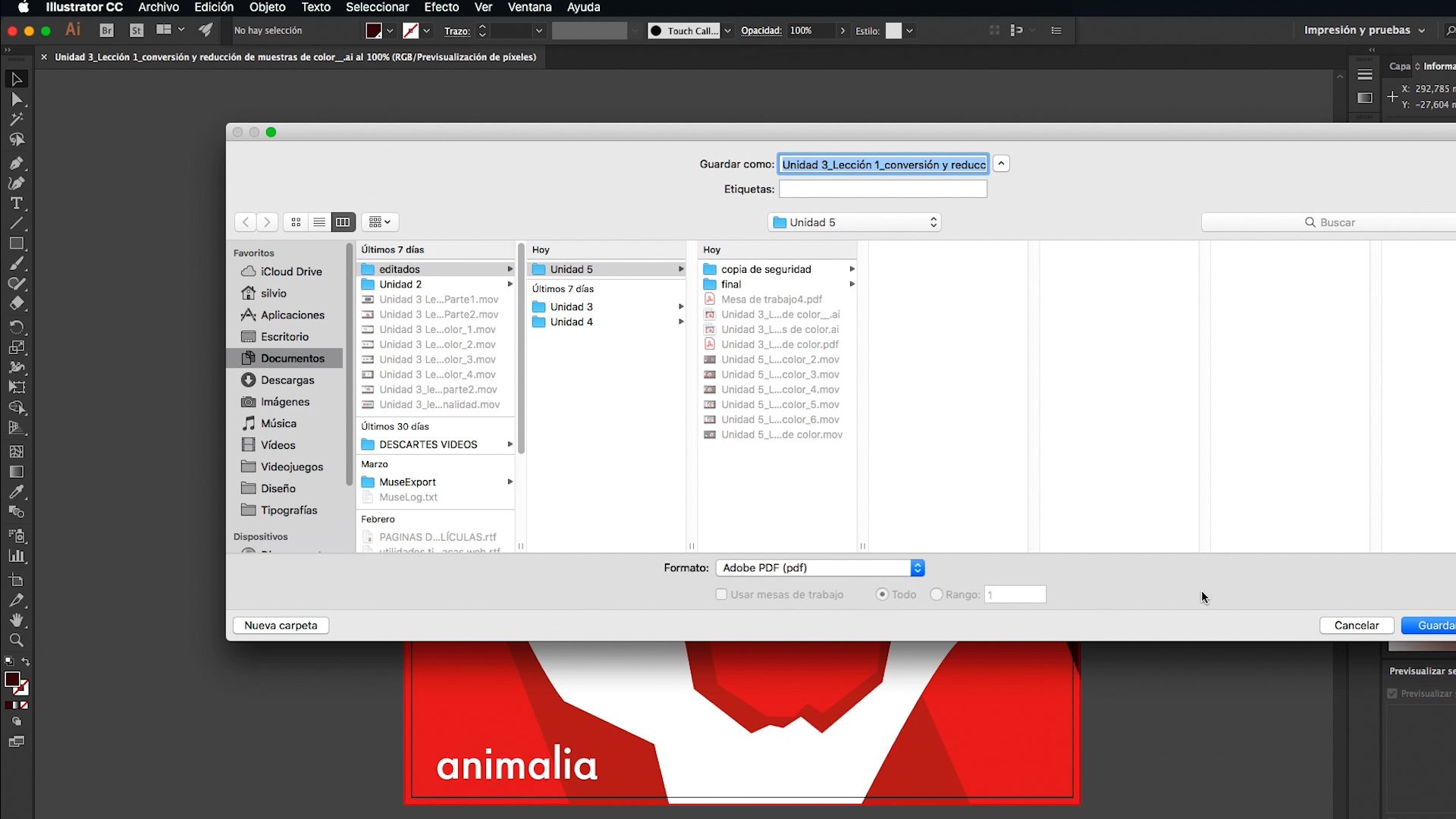Go back in the save dialog
This screenshot has height=819, width=1456.
click(x=246, y=222)
